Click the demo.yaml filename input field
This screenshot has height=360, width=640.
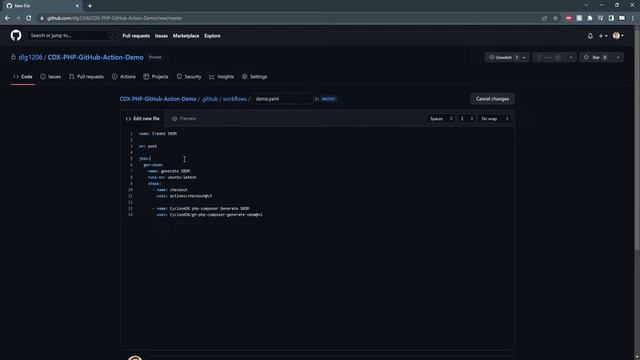click(x=282, y=99)
